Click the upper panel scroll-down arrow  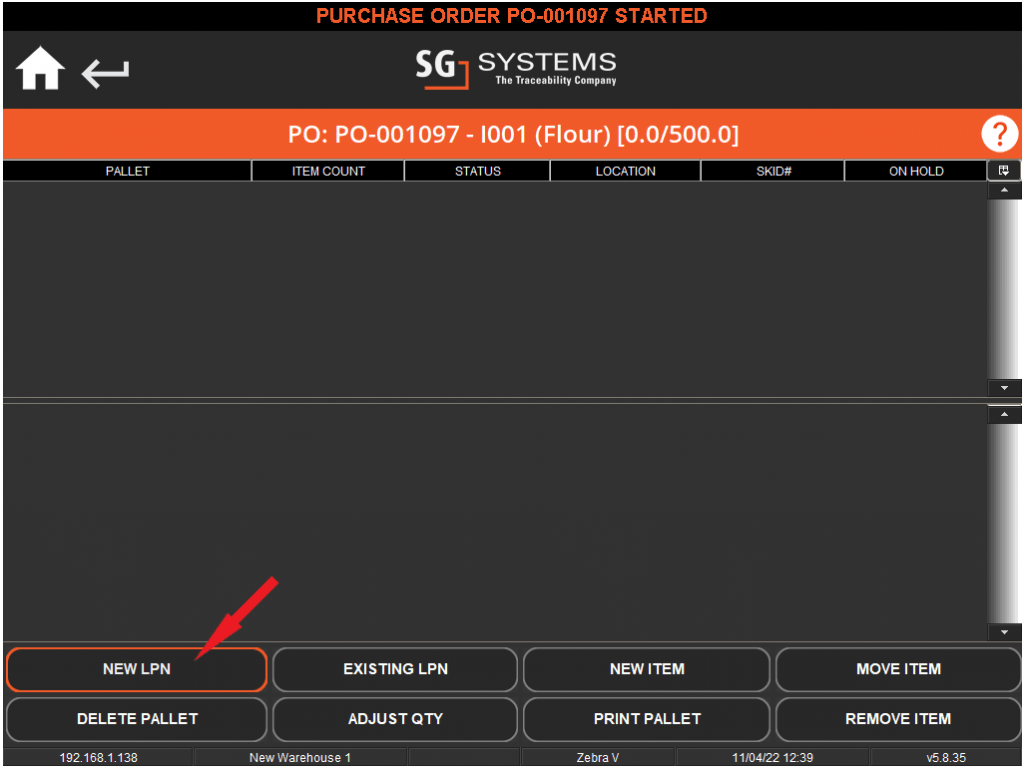click(x=1004, y=388)
